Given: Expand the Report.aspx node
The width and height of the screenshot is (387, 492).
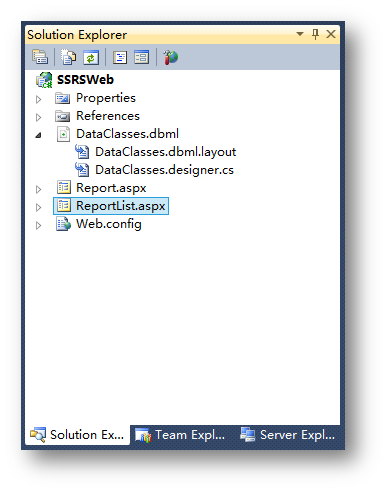Looking at the screenshot, I should pos(39,189).
